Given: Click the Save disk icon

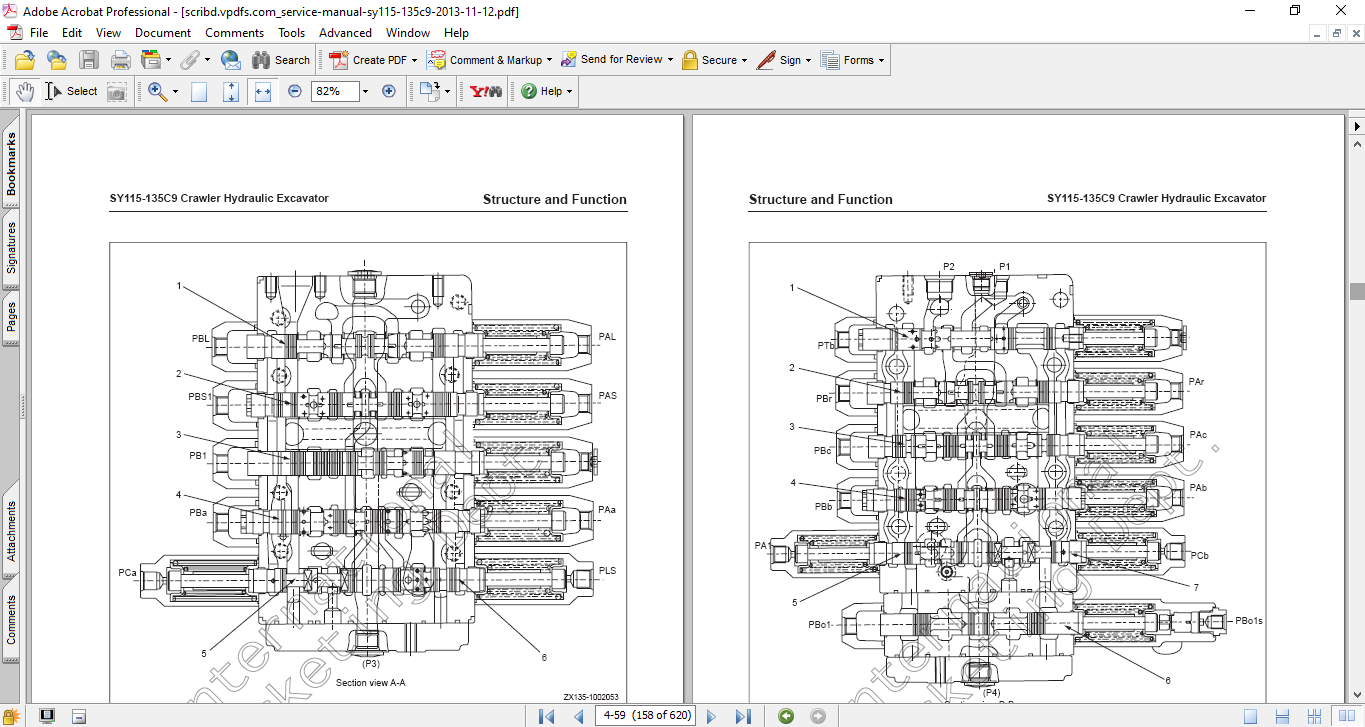Looking at the screenshot, I should point(89,60).
